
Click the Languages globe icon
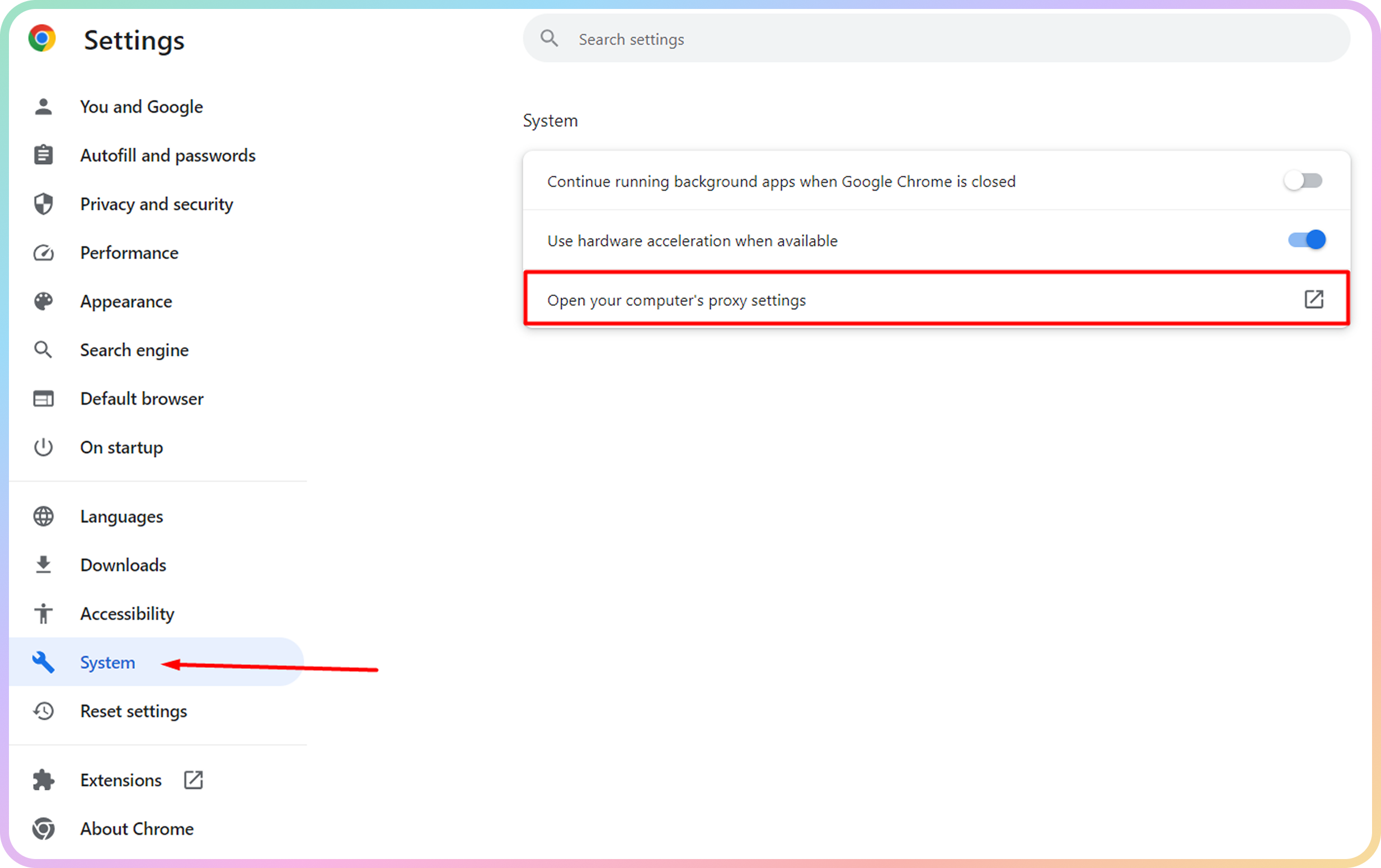[x=44, y=517]
